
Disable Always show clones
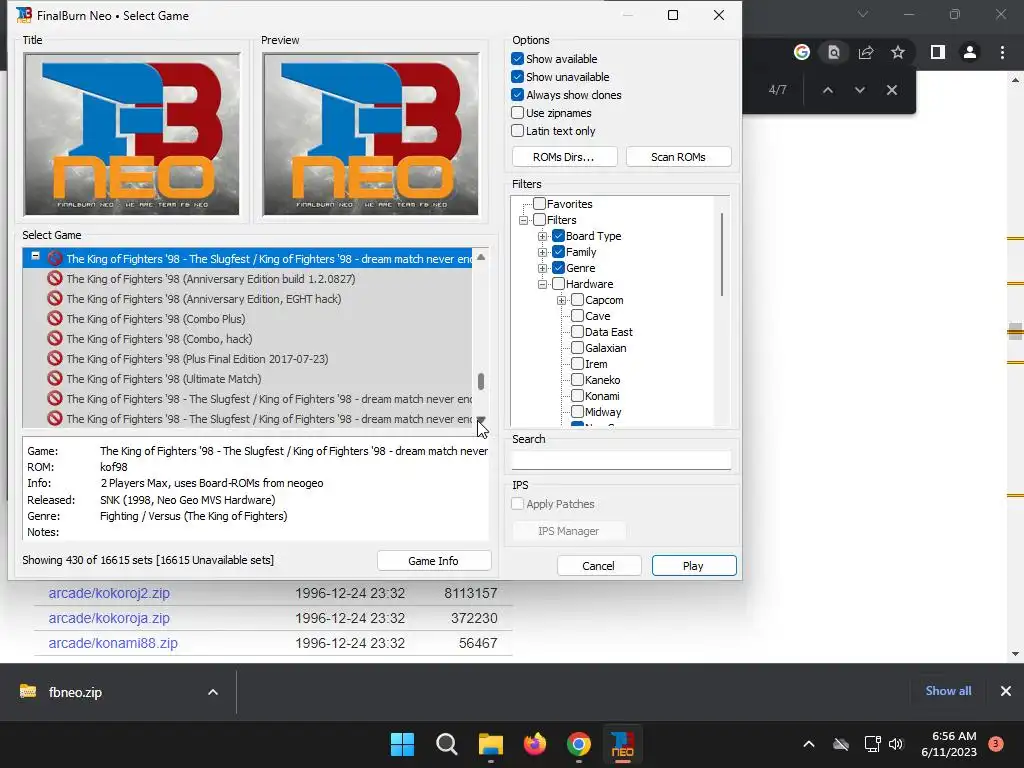(x=517, y=95)
